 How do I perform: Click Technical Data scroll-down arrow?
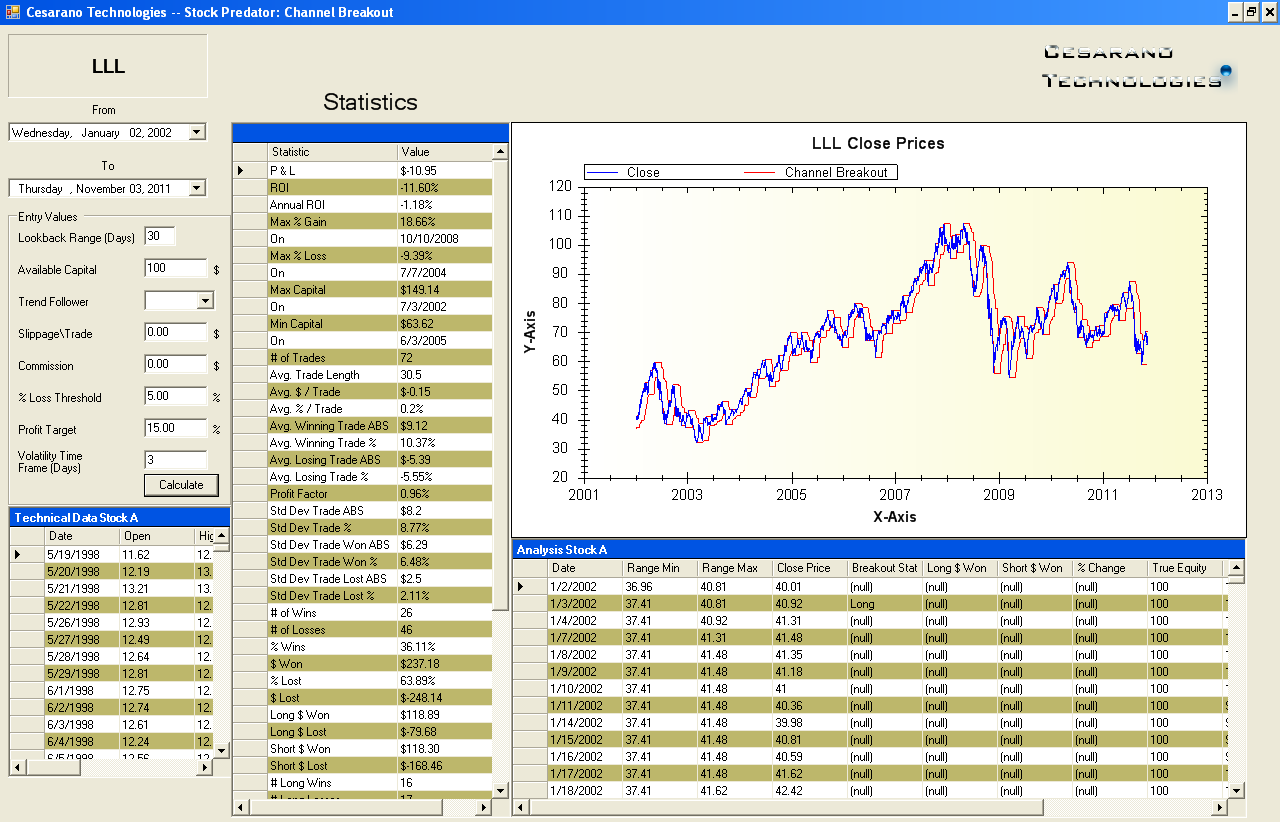pyautogui.click(x=221, y=749)
